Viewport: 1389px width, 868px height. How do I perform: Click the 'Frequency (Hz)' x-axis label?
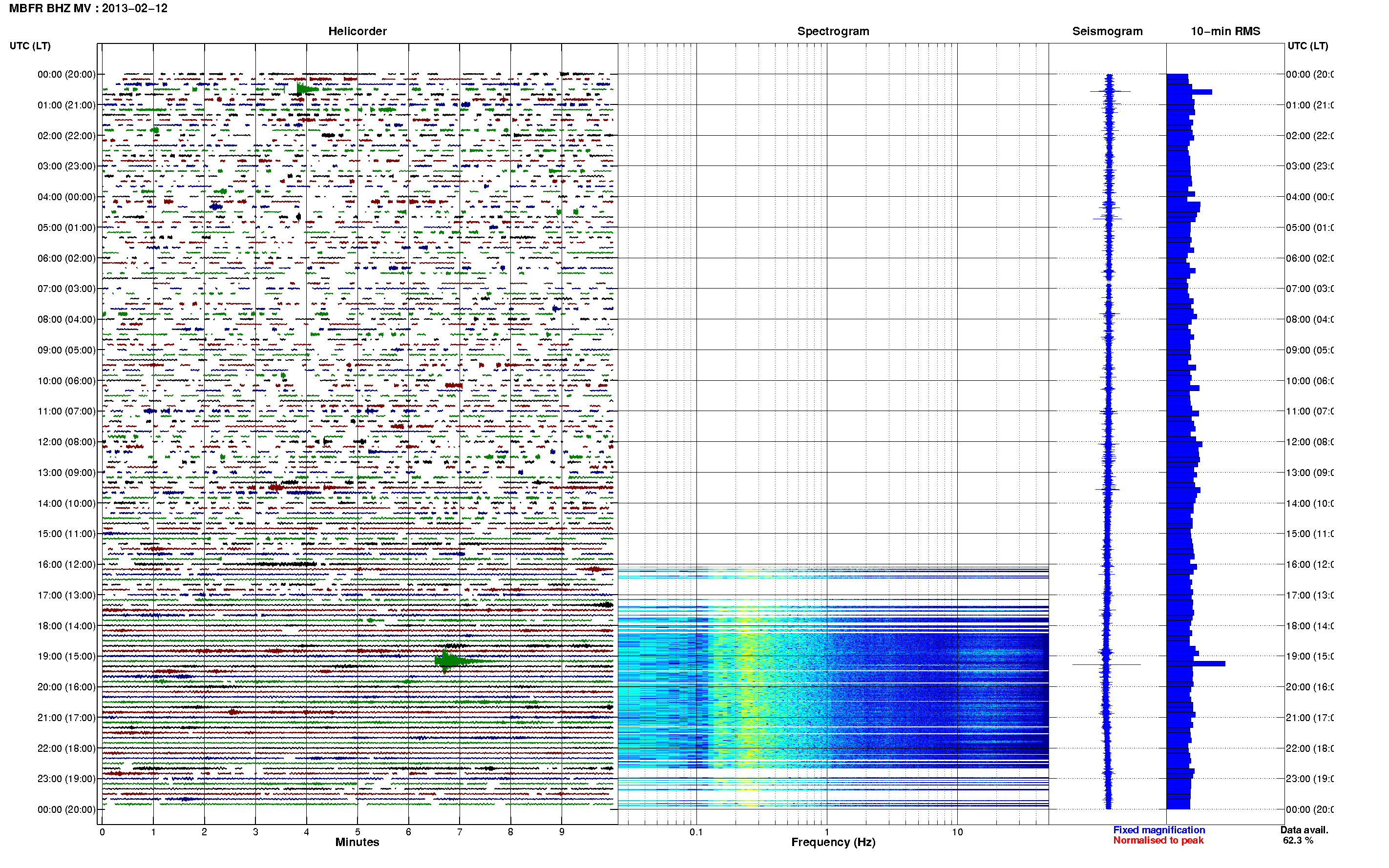click(x=833, y=842)
